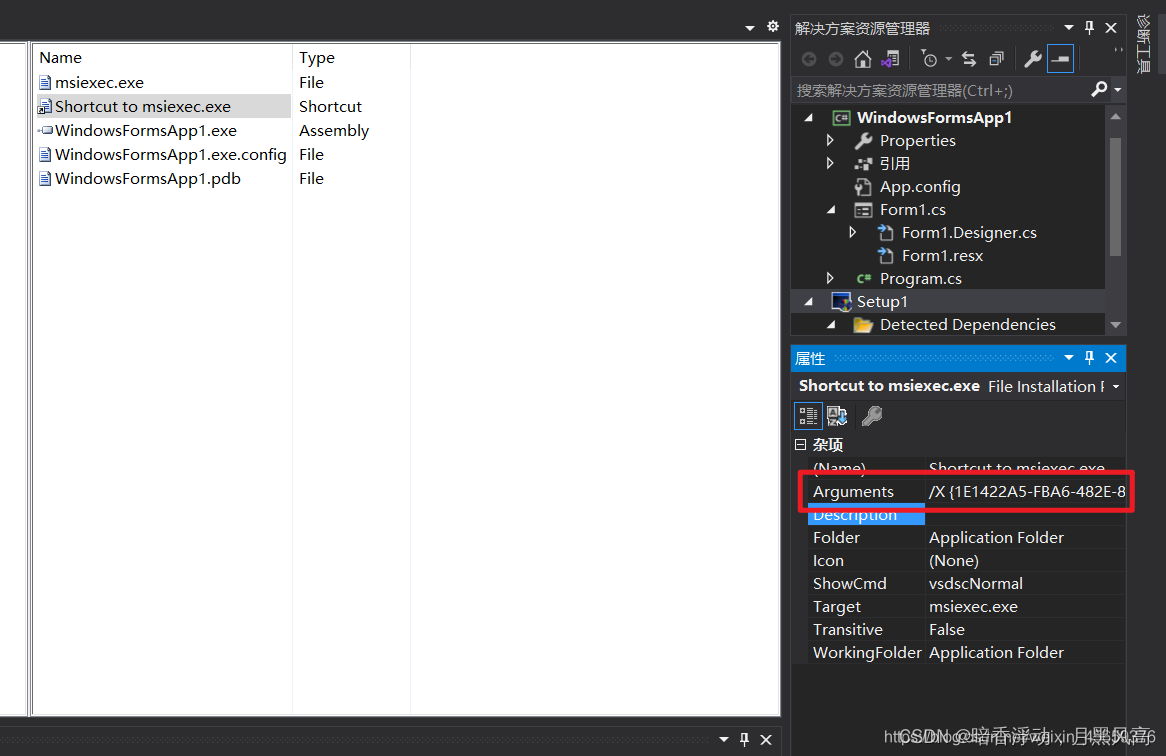The width and height of the screenshot is (1166, 756).
Task: Close the Solution Explorer panel
Action: click(x=1111, y=28)
